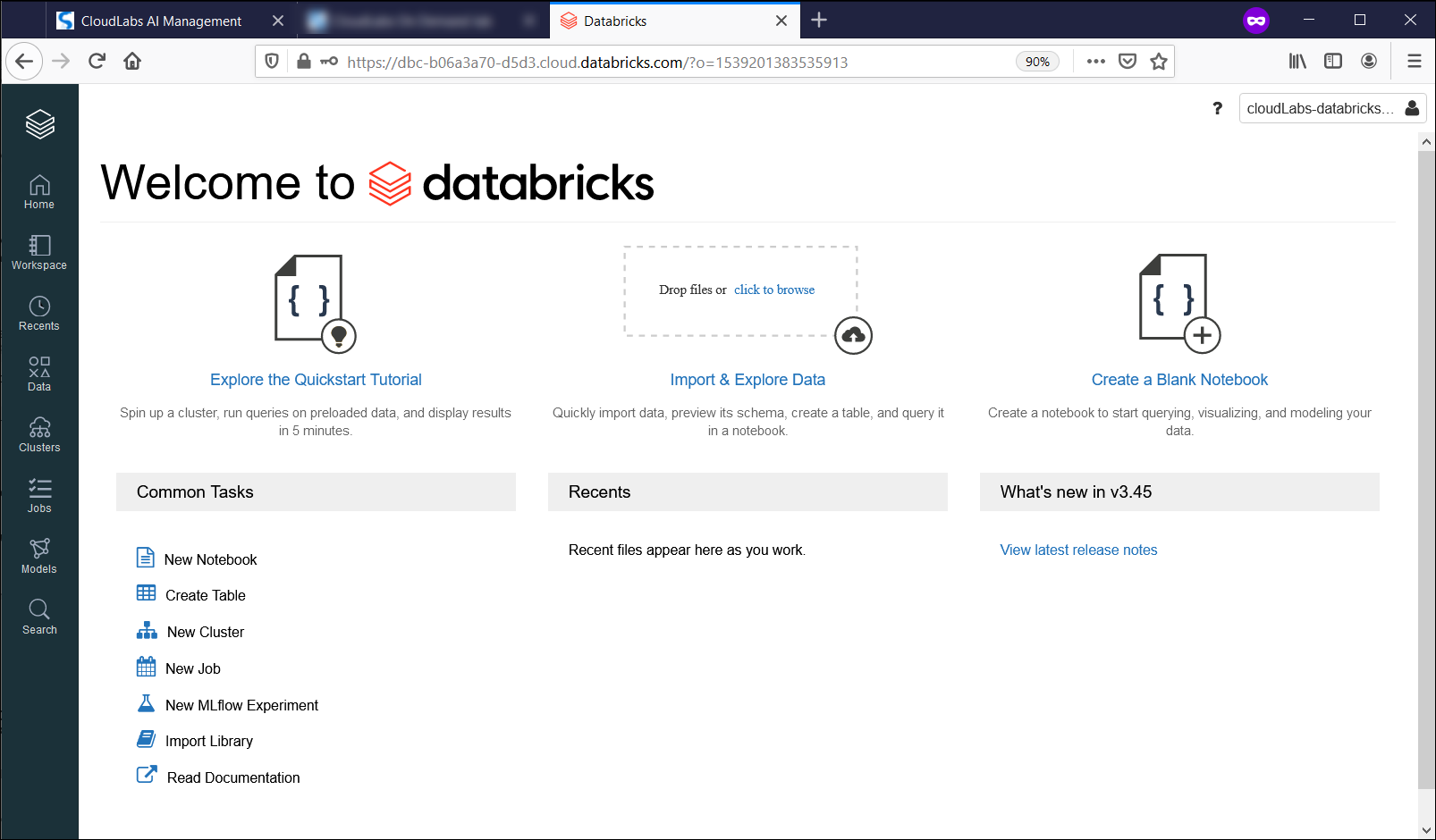
Task: Open the cloudLabs-databricks account menu
Action: click(1332, 108)
